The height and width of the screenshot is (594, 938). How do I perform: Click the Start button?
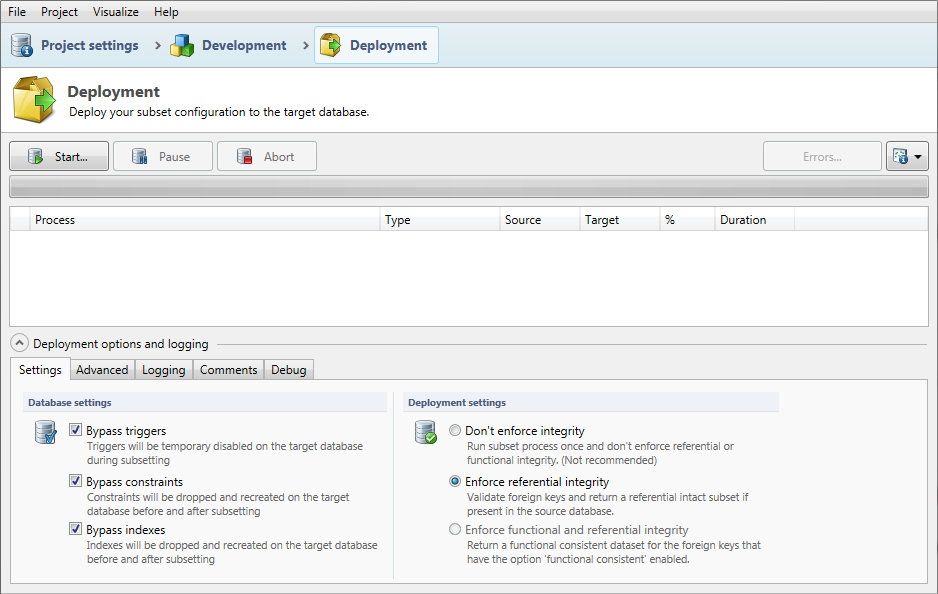pos(59,156)
